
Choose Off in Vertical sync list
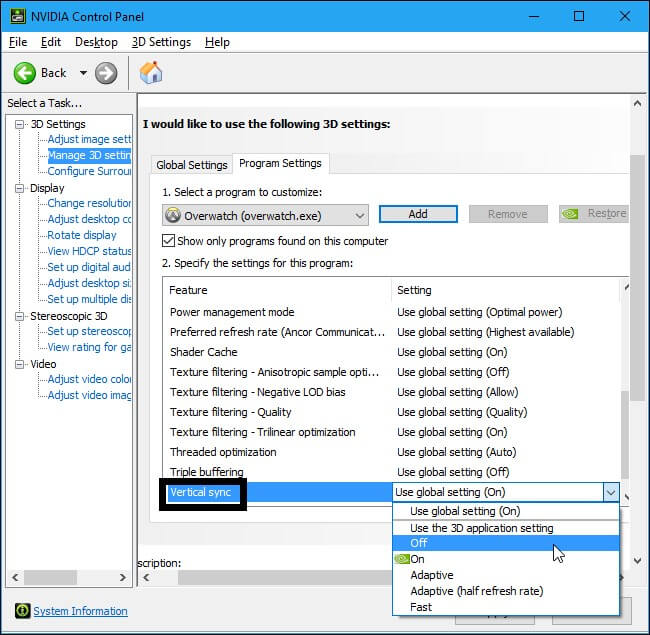(506, 543)
